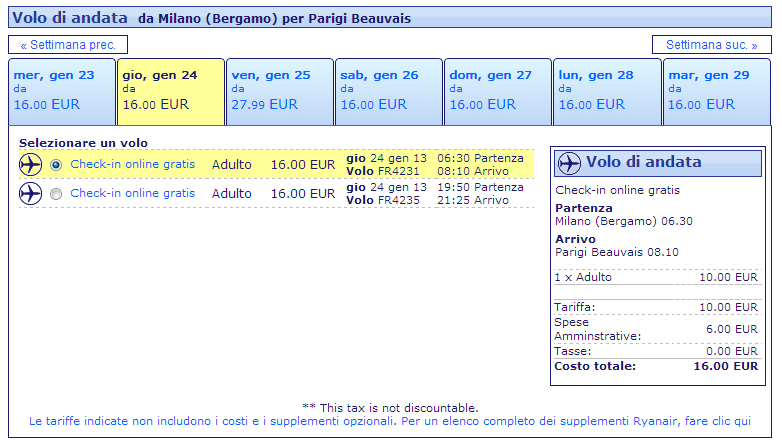782x445 pixels.
Task: Open Check-in online gratis link for FR4231
Action: pos(133,164)
